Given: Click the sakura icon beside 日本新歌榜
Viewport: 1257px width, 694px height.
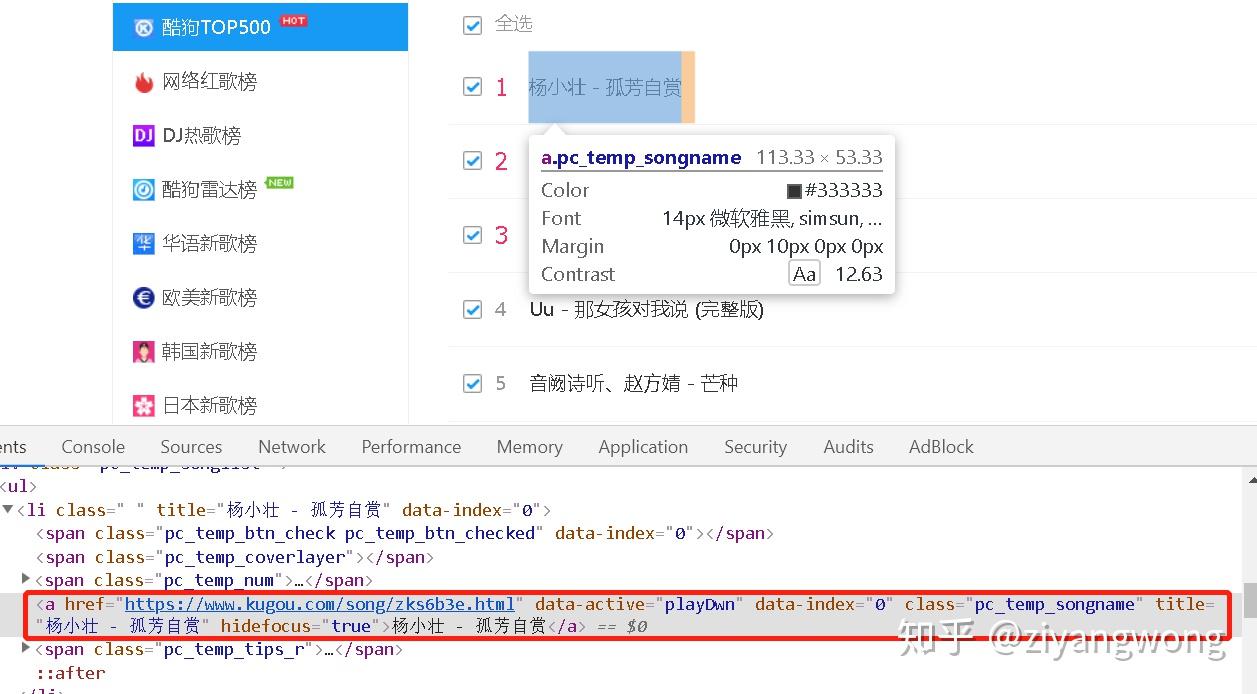Looking at the screenshot, I should 145,405.
